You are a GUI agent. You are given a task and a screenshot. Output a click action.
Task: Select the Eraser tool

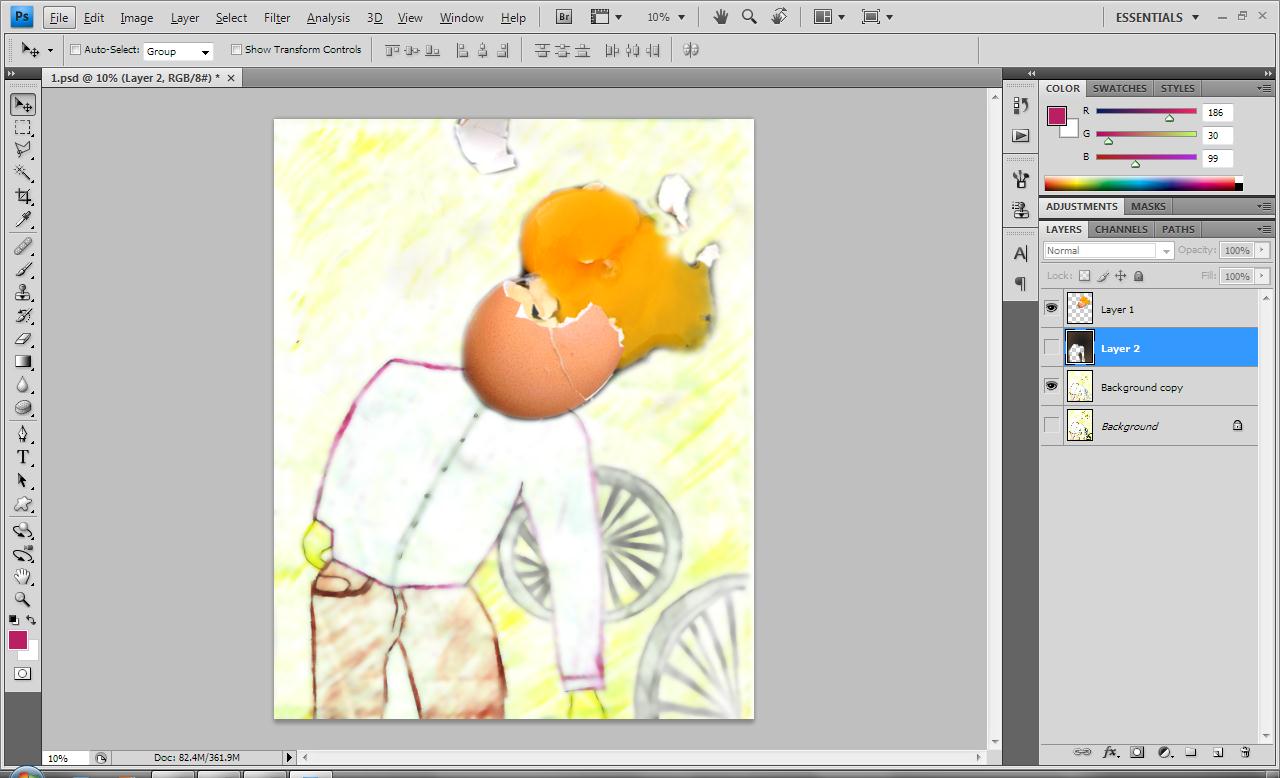[22, 339]
